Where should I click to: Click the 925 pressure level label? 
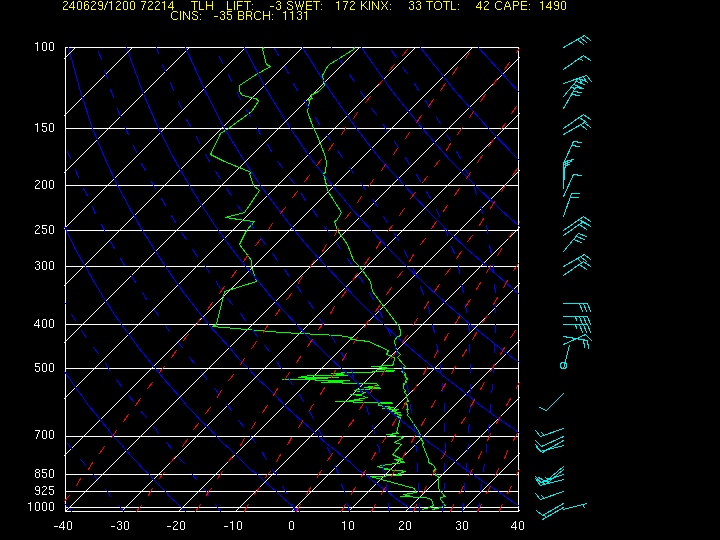(x=45, y=491)
